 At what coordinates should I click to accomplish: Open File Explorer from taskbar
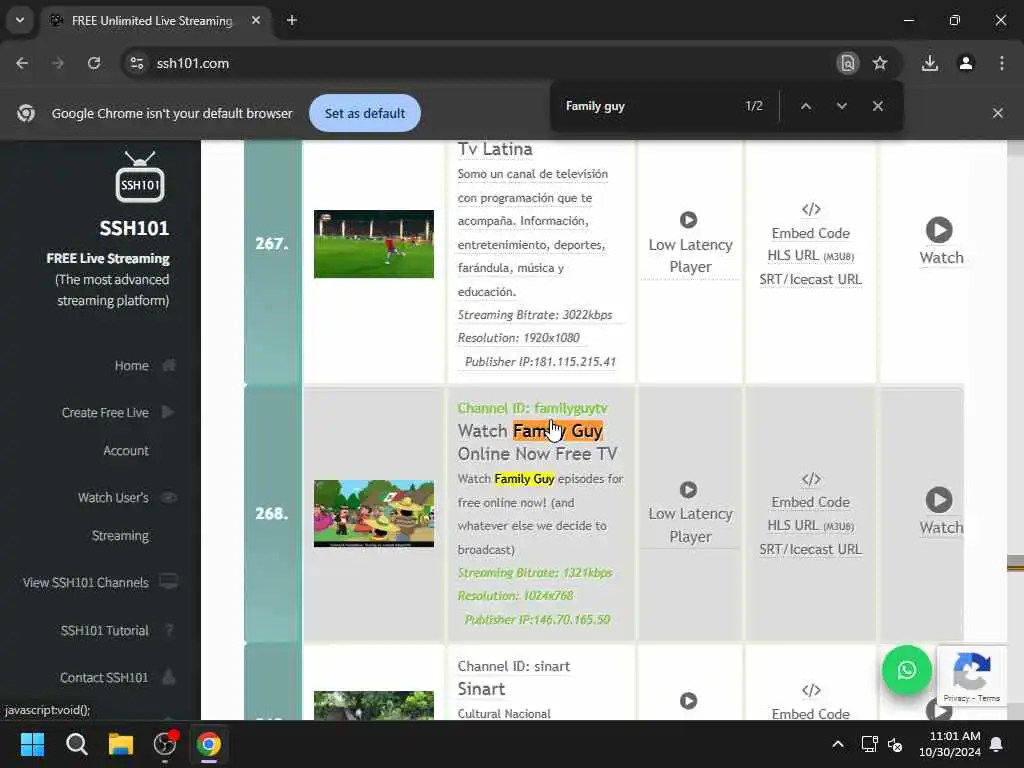coord(121,744)
